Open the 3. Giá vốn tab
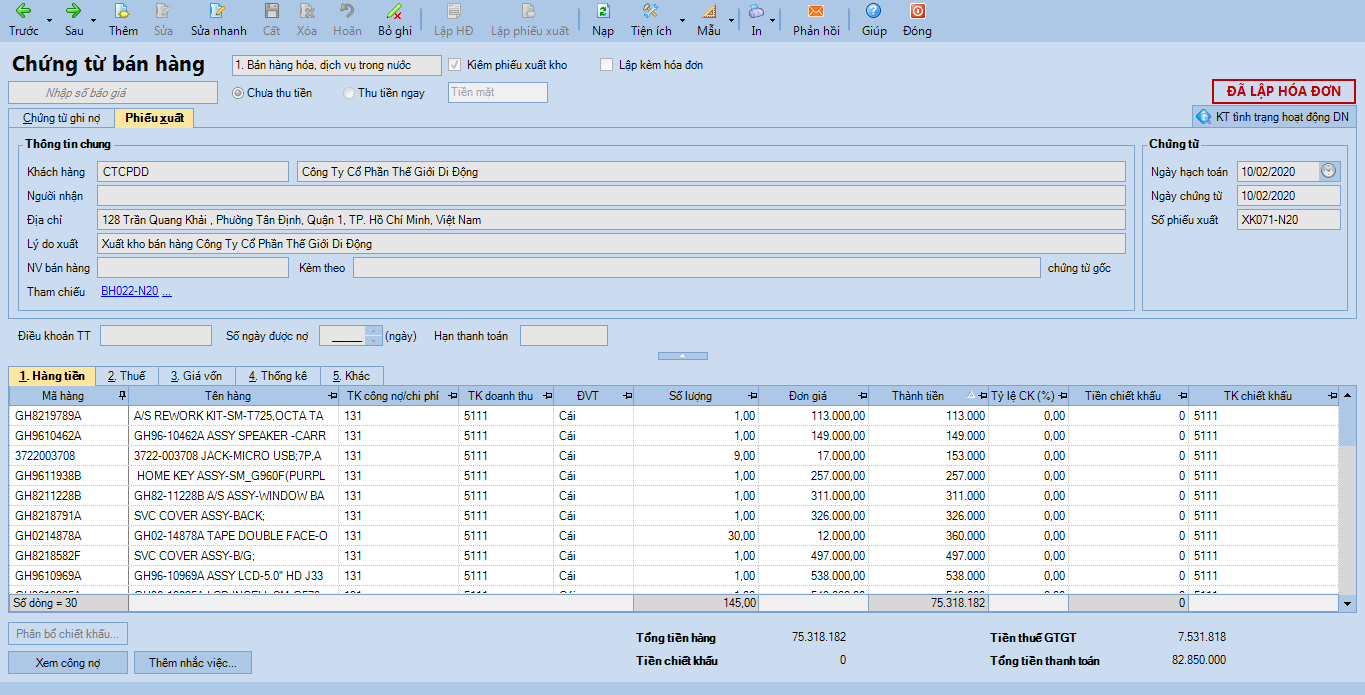Image resolution: width=1365 pixels, height=695 pixels. pyautogui.click(x=196, y=376)
